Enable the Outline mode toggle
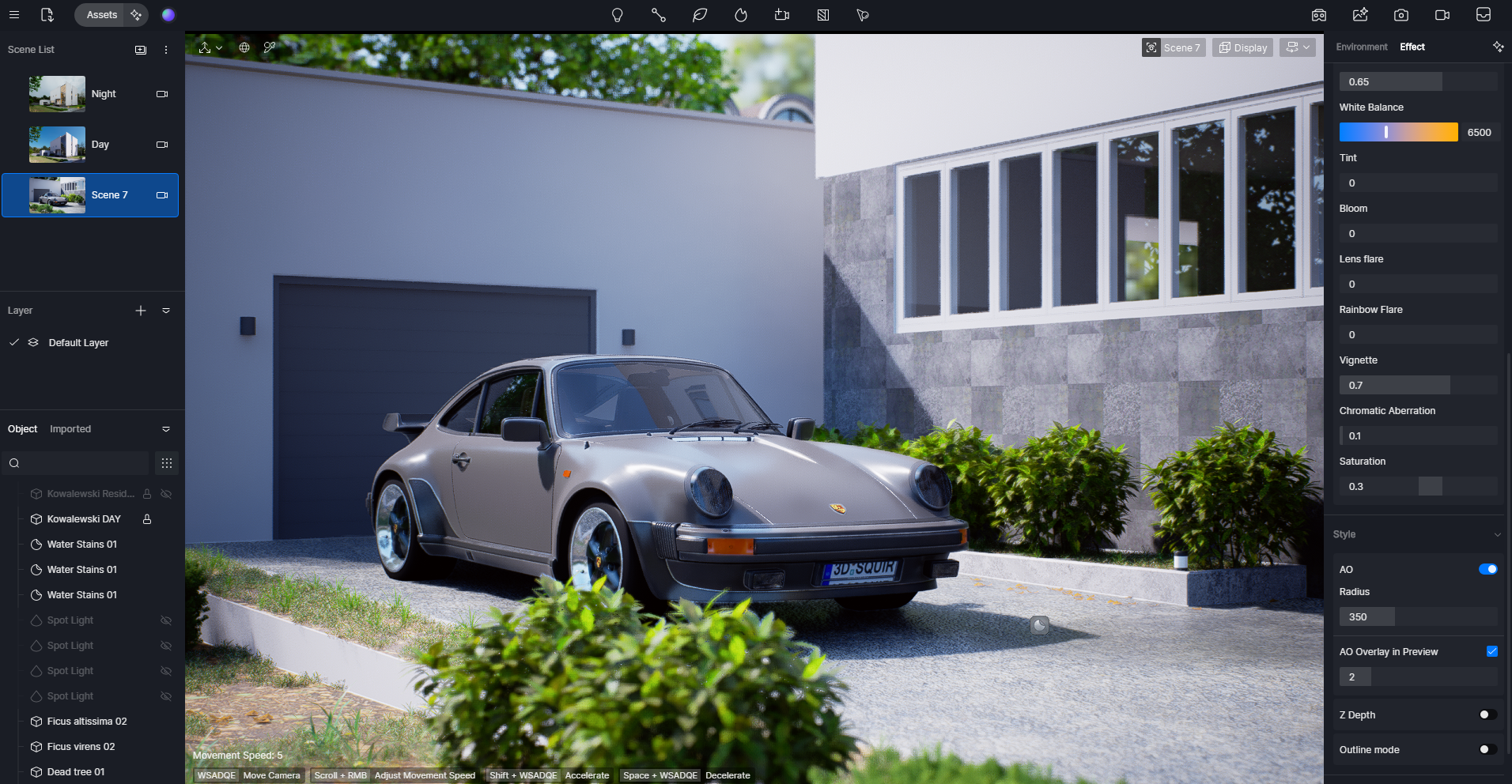Image resolution: width=1512 pixels, height=784 pixels. [x=1487, y=749]
